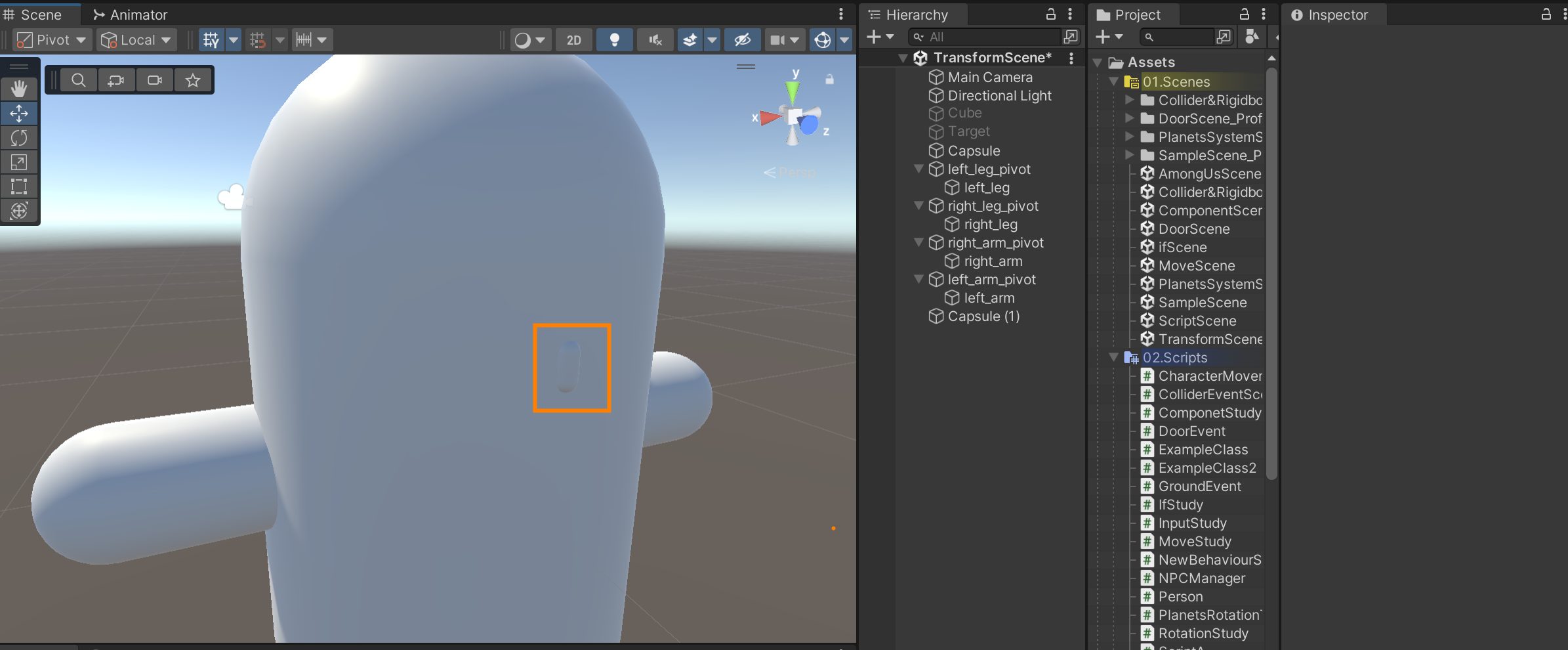Select the Rotate tool
This screenshot has height=650, width=1568.
click(19, 137)
